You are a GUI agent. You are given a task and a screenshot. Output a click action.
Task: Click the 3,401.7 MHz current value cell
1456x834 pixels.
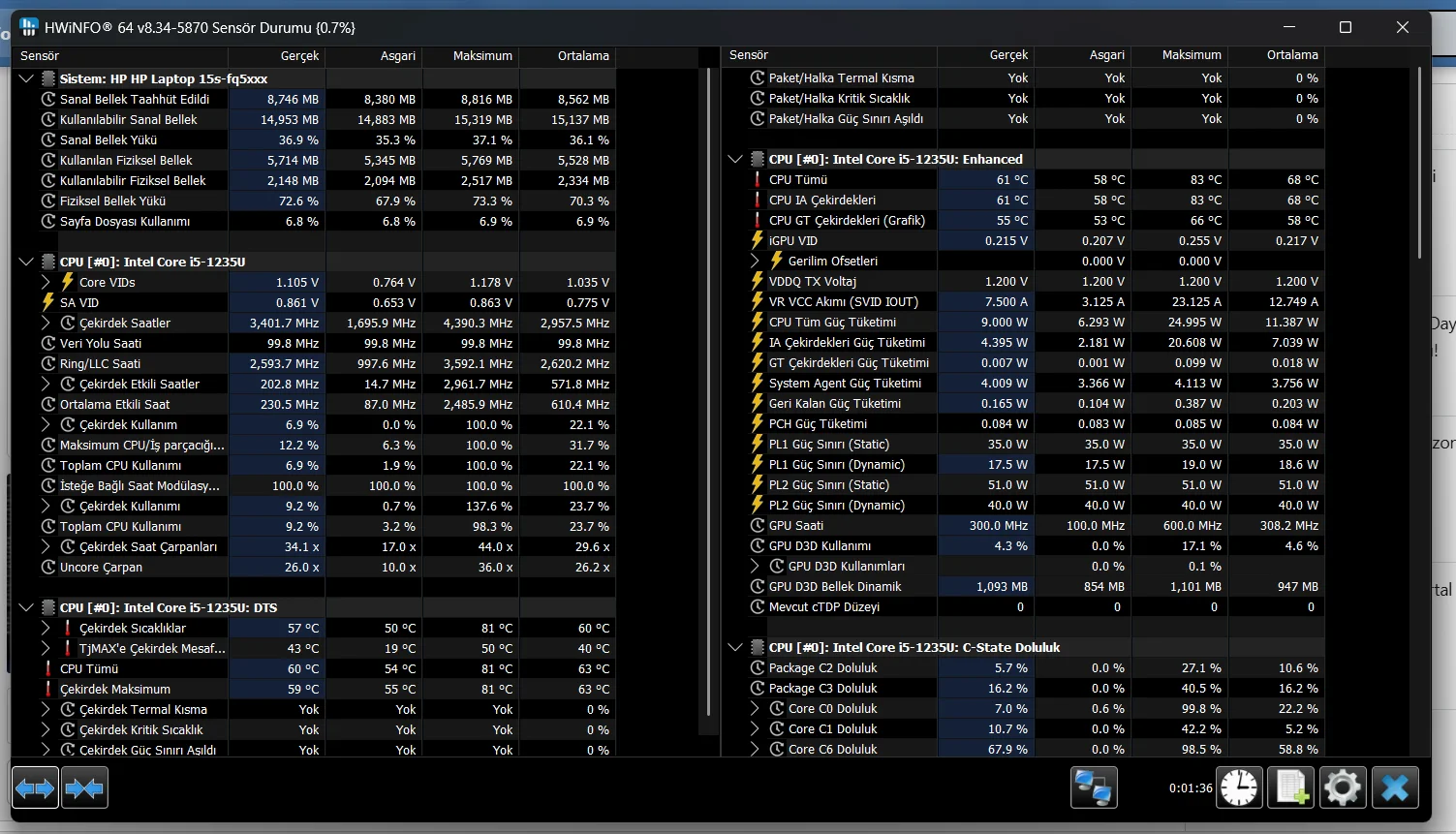pyautogui.click(x=277, y=323)
